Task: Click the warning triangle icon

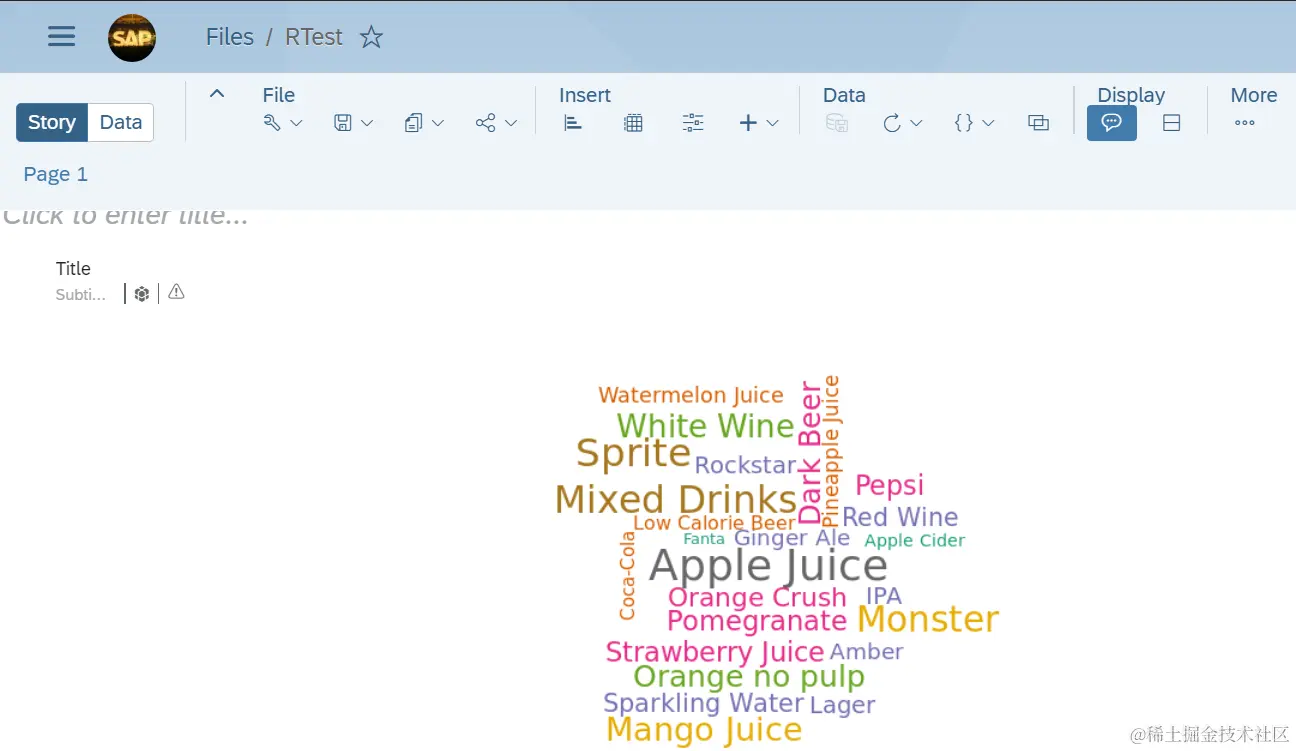Action: click(176, 292)
